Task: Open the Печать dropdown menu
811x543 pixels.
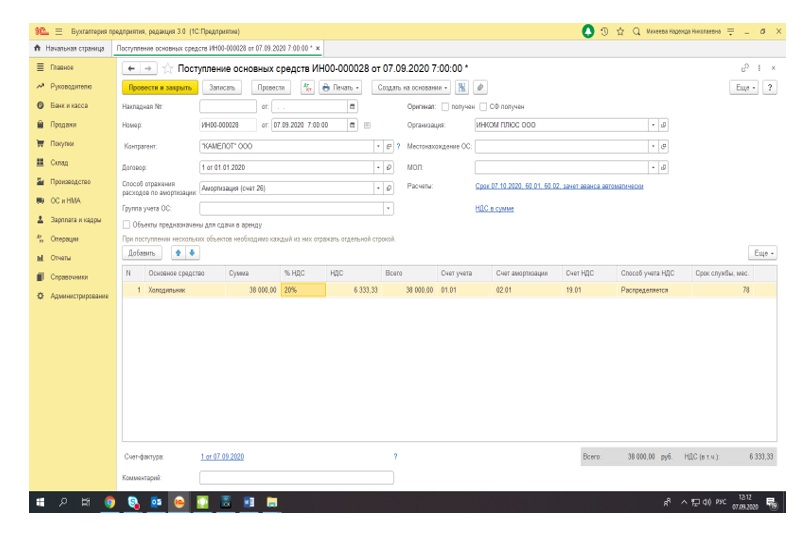Action: [342, 87]
